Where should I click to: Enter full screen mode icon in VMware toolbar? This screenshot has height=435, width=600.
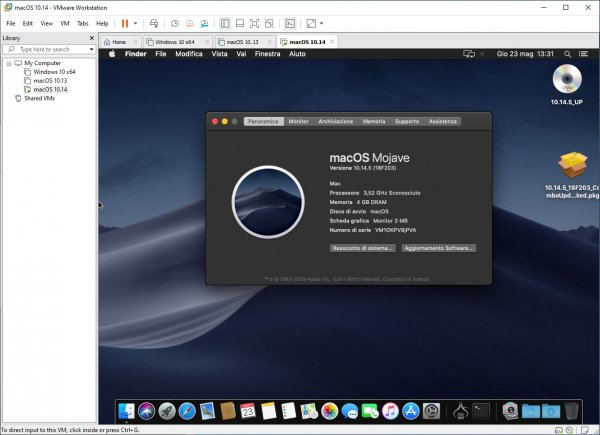point(254,23)
